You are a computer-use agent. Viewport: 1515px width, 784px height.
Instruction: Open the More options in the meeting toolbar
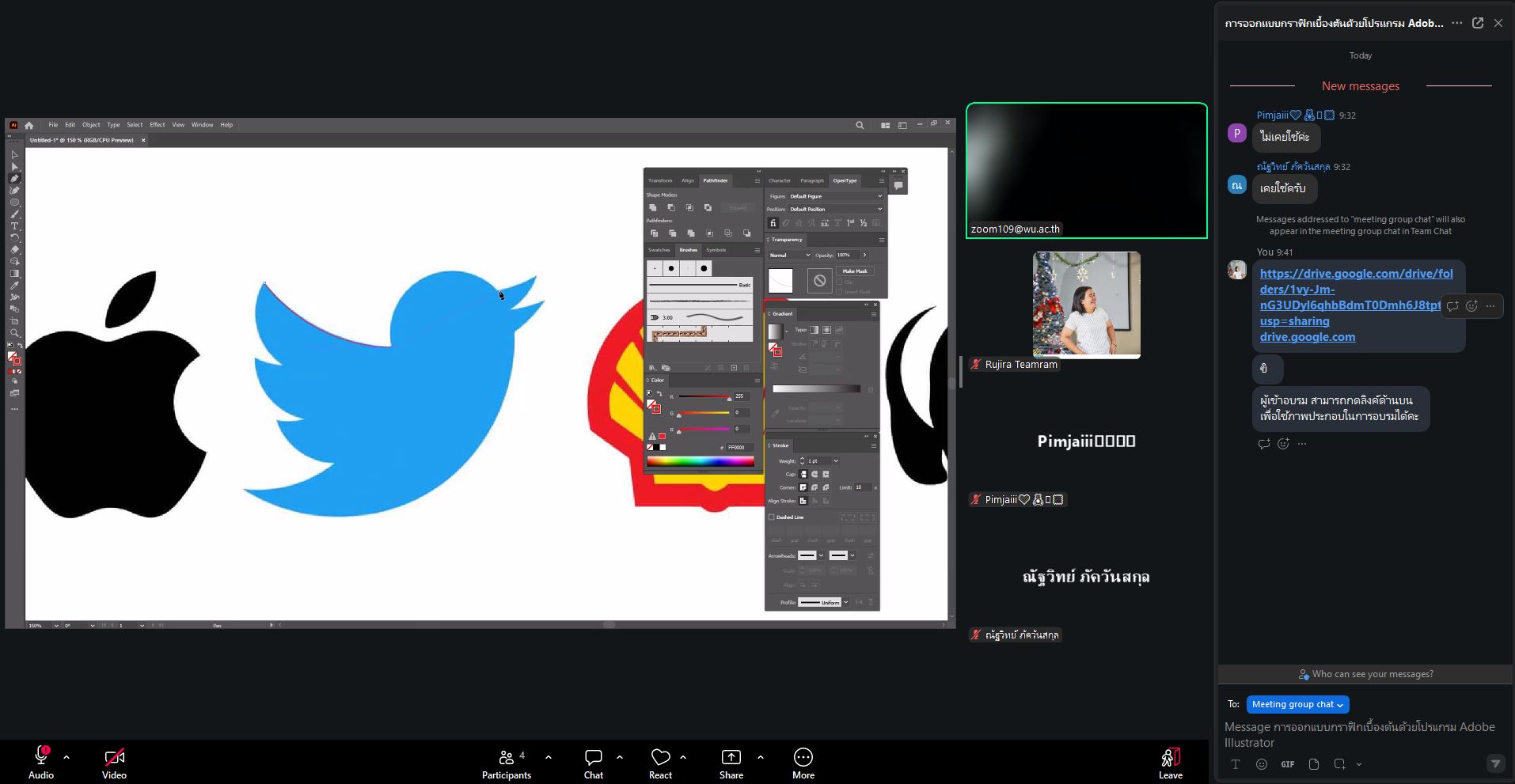(x=803, y=762)
